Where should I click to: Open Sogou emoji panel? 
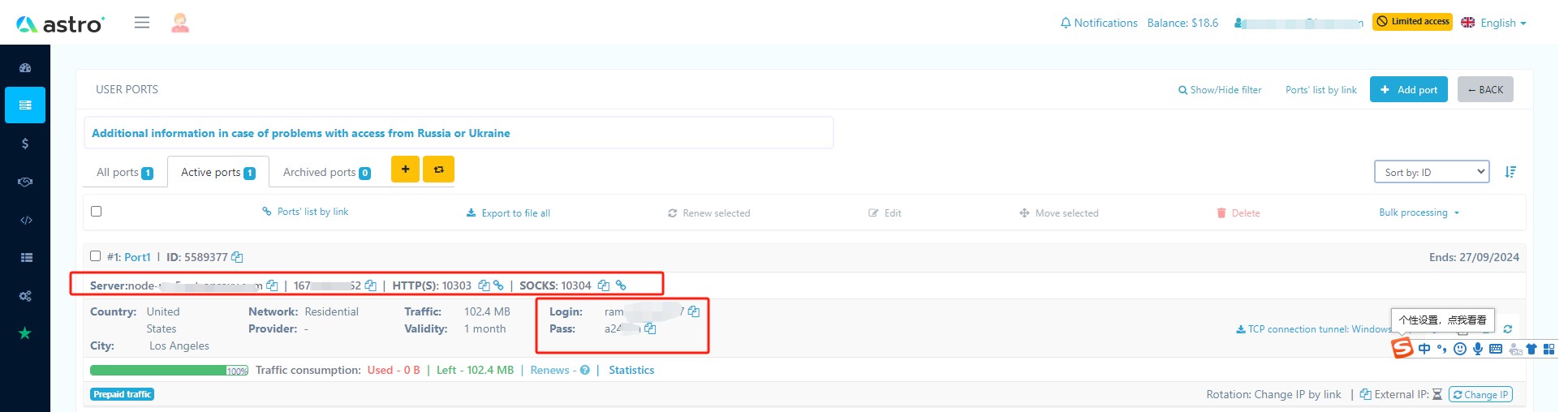click(x=1460, y=349)
